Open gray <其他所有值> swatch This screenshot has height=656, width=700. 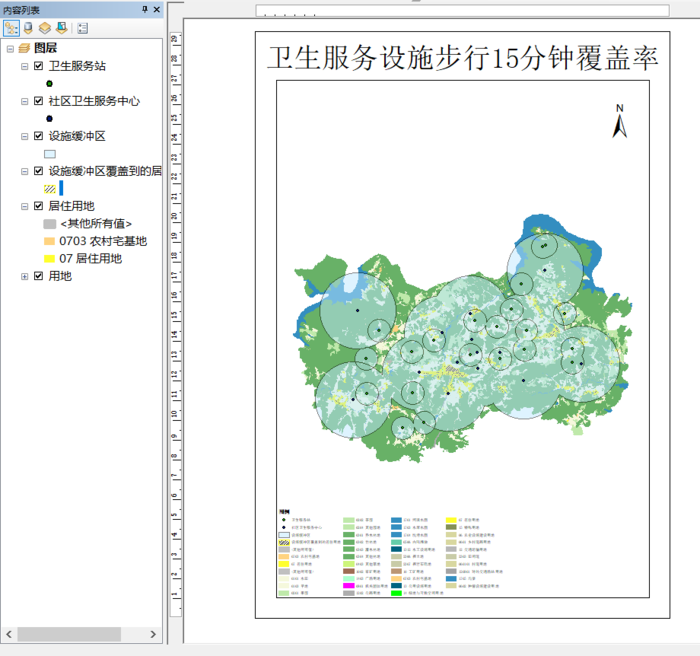click(x=50, y=224)
